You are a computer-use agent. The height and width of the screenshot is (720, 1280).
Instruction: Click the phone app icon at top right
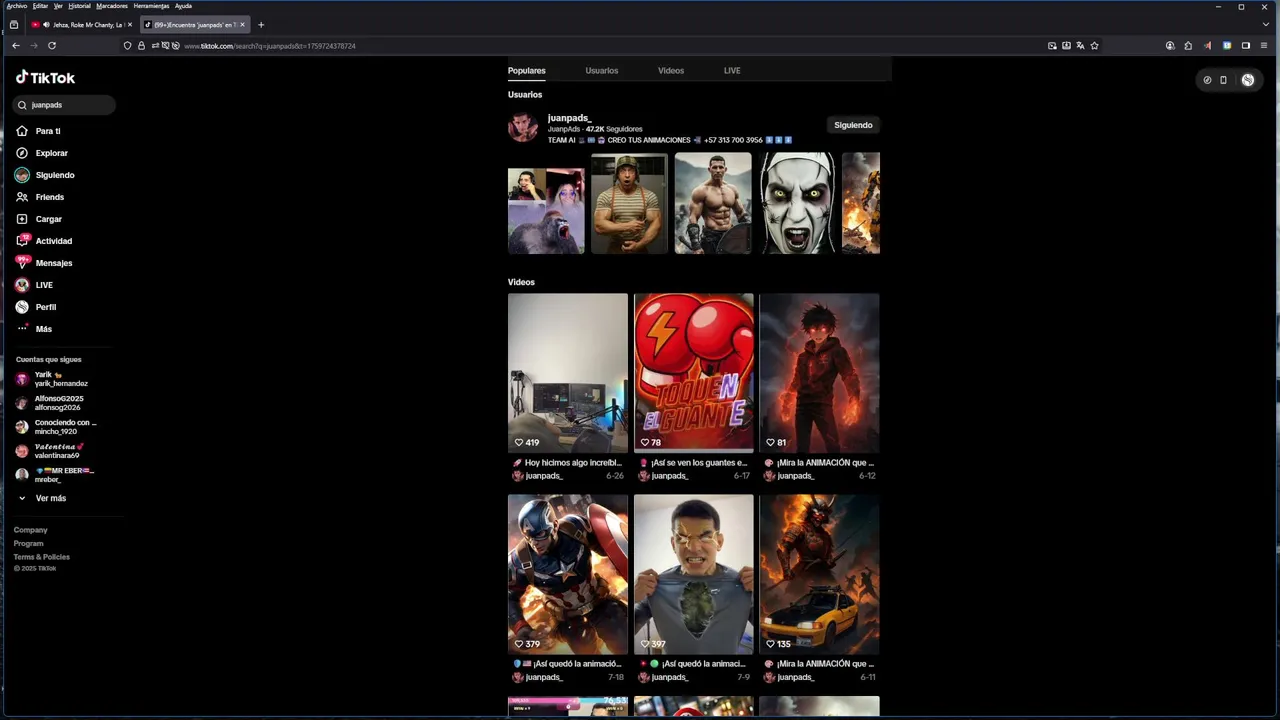tap(1223, 80)
